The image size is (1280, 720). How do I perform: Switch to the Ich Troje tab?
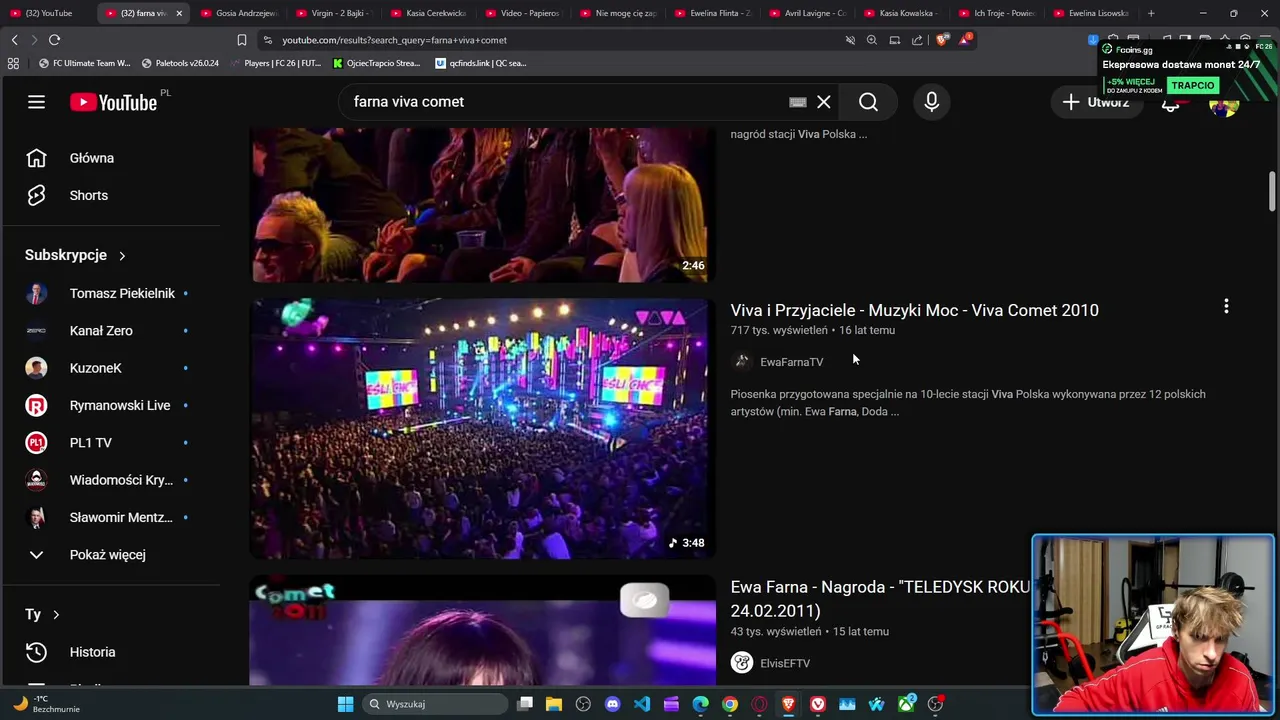click(997, 13)
